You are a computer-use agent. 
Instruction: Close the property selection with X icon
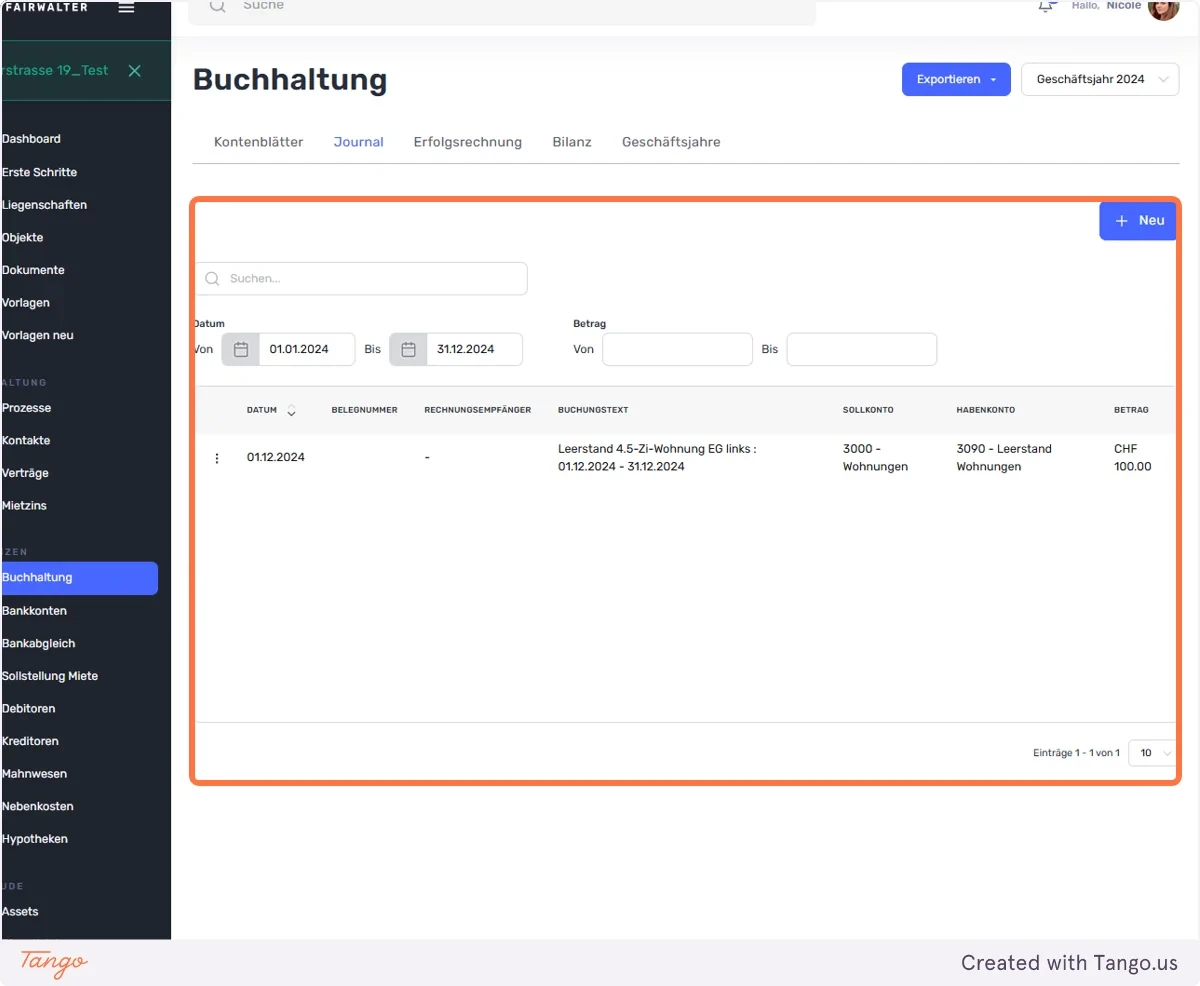135,71
